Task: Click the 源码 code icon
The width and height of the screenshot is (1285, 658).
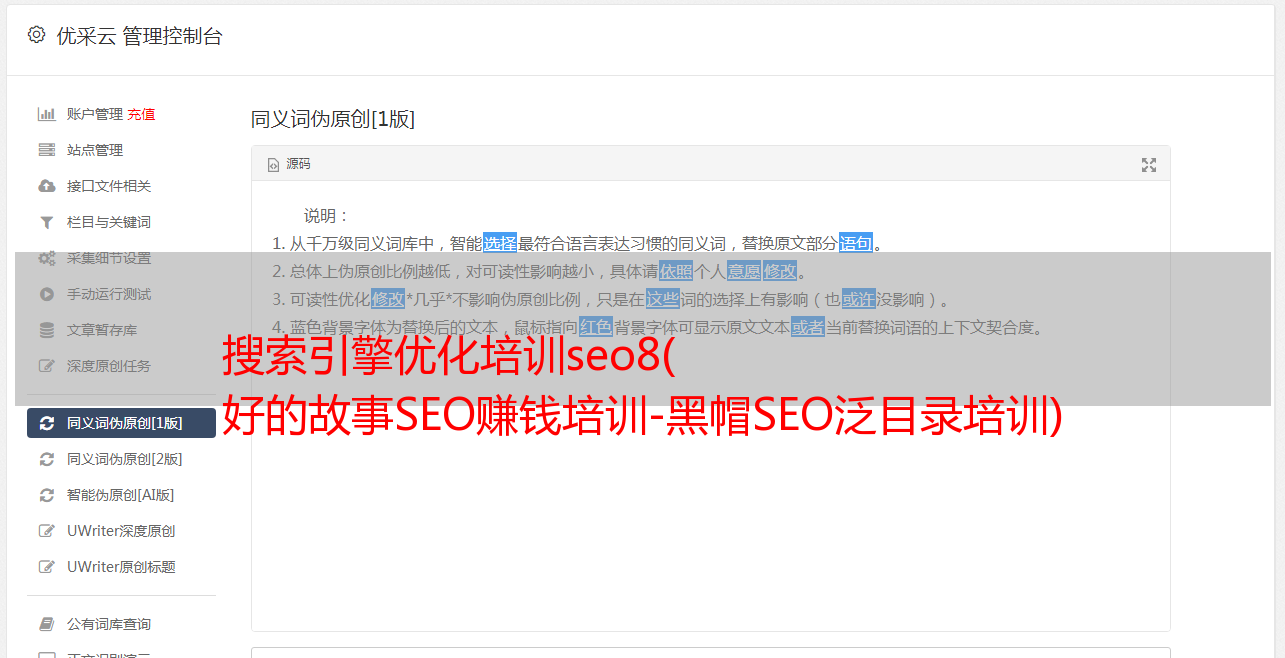Action: (273, 165)
